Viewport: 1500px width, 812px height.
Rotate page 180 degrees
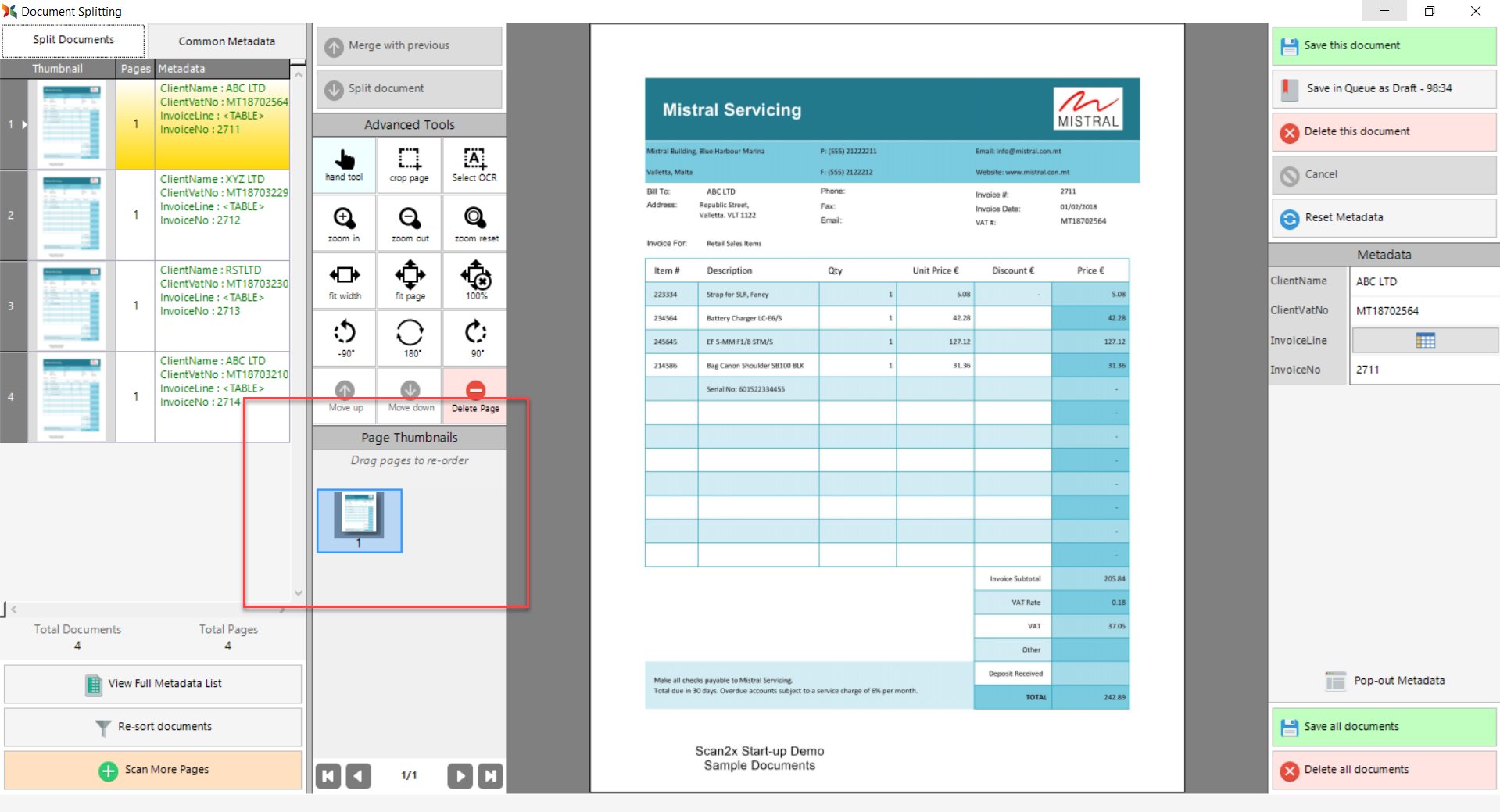[410, 338]
